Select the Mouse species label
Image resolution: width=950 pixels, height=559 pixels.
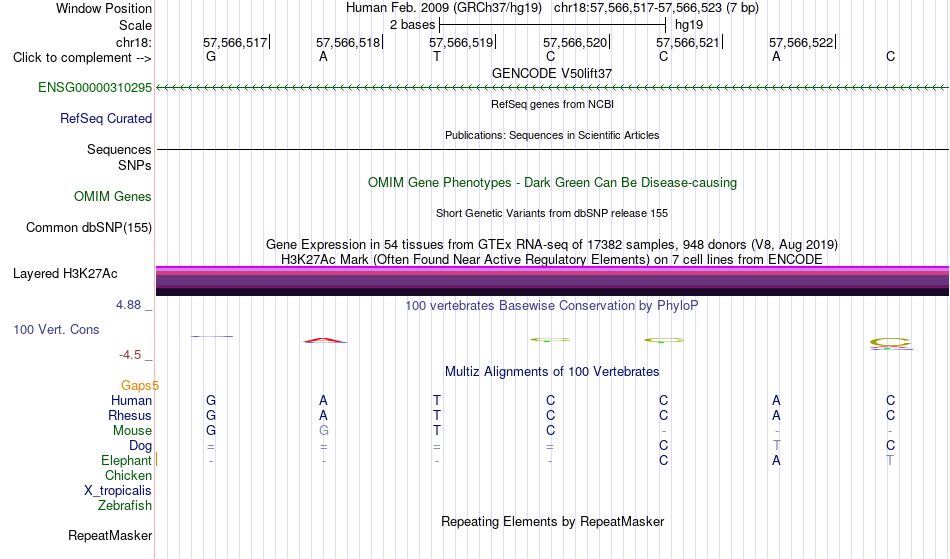(x=132, y=431)
